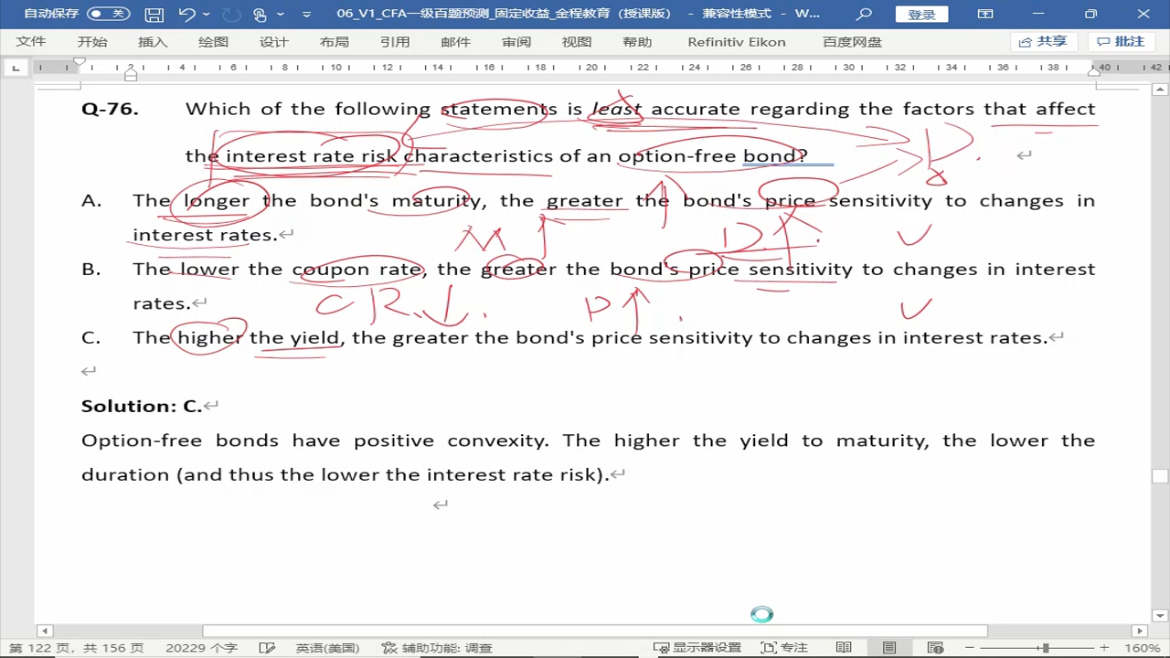This screenshot has width=1170, height=658.
Task: Restore down the Word window
Action: [x=1090, y=14]
